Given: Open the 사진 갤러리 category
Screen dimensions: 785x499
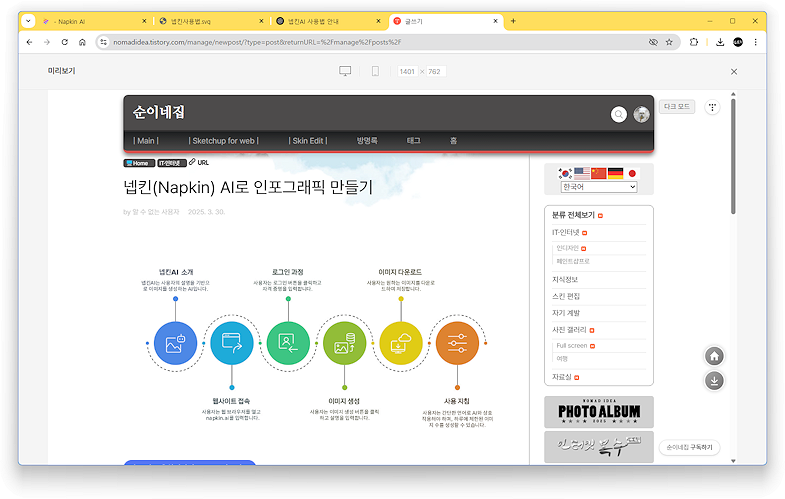Looking at the screenshot, I should click(x=569, y=330).
